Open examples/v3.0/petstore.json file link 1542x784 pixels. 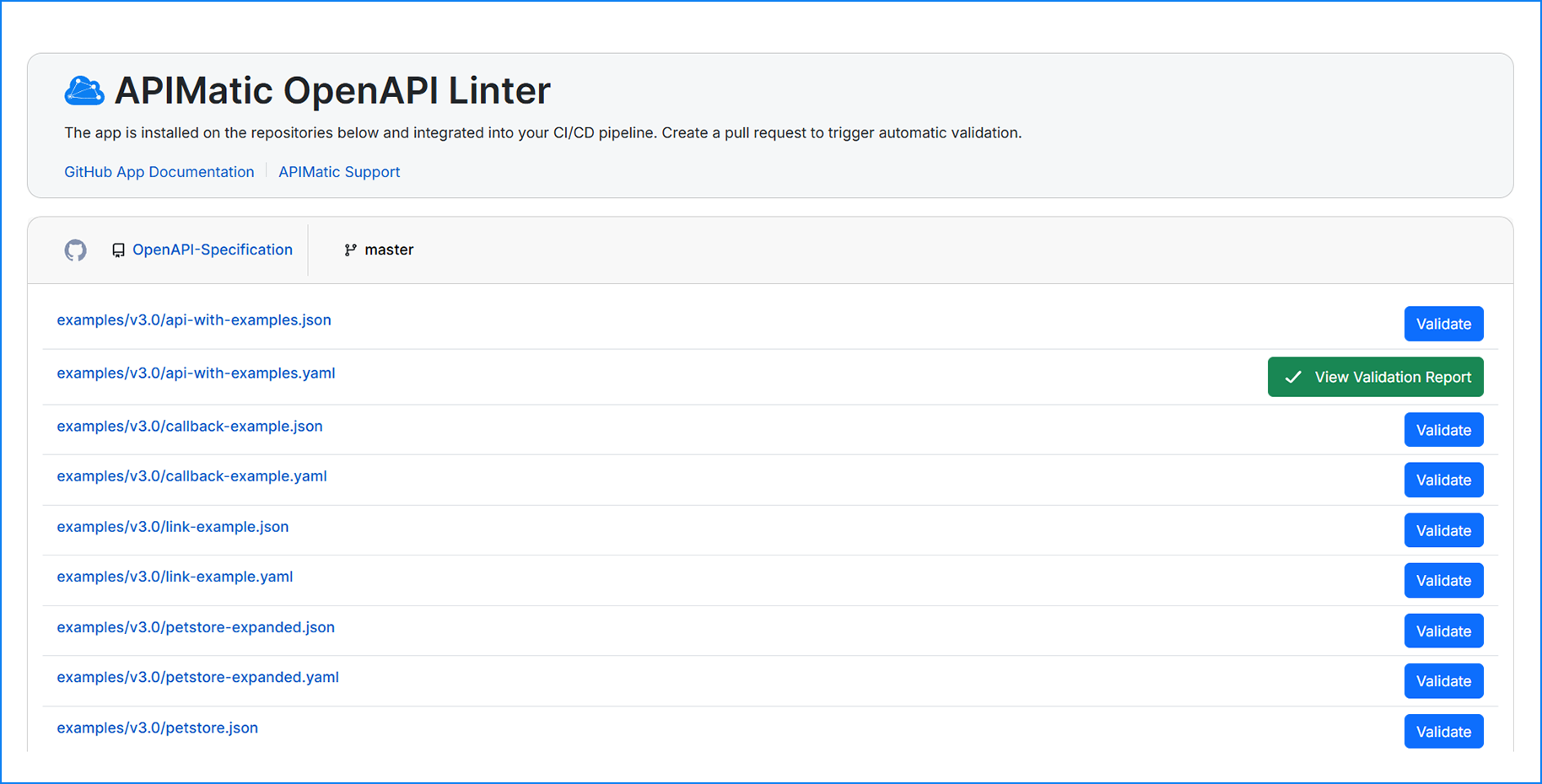[x=157, y=728]
